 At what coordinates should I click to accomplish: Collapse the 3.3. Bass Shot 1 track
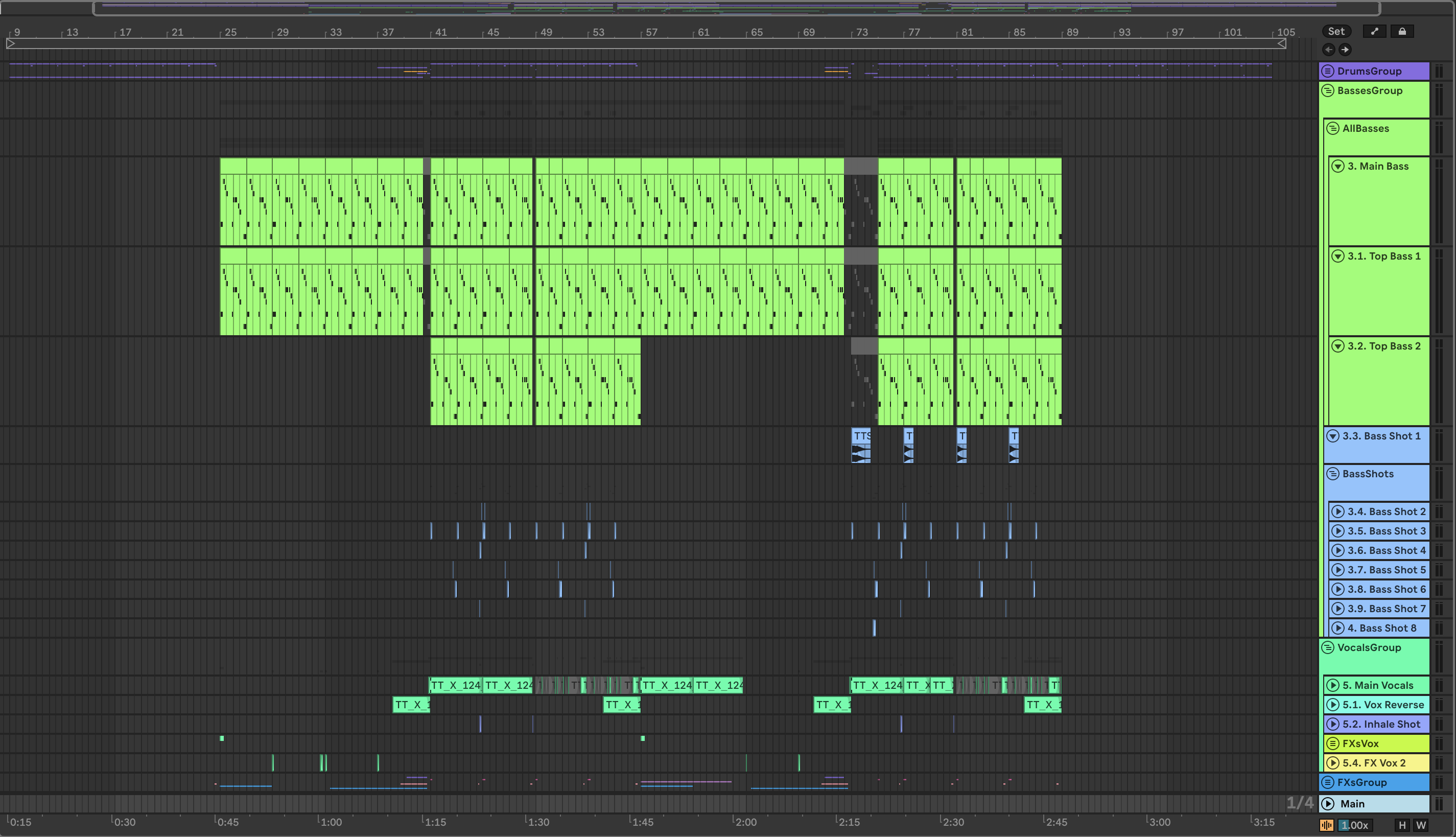click(1333, 436)
